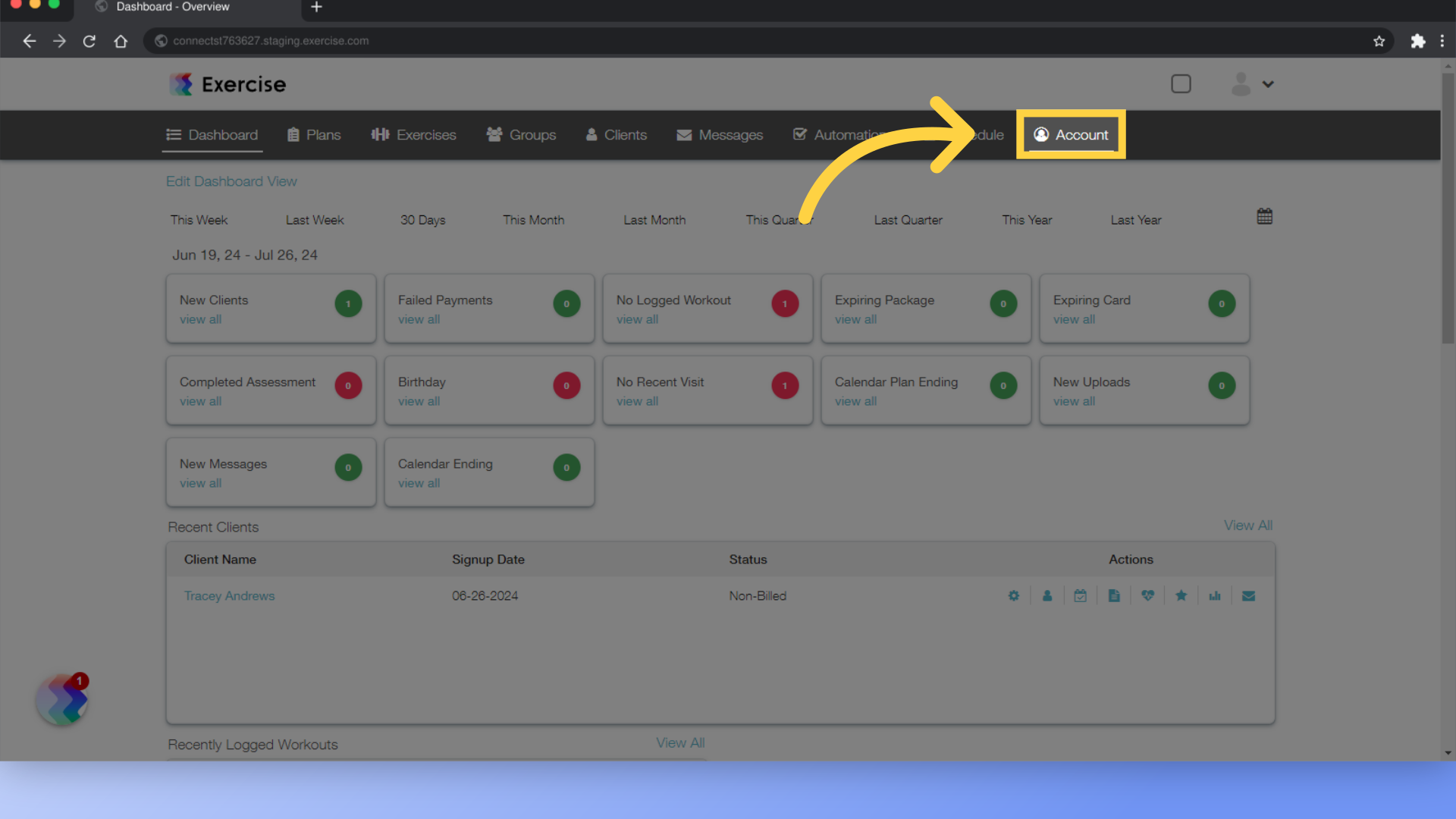The image size is (1456, 819).
Task: Open the Account navigation menu item
Action: 1071,134
